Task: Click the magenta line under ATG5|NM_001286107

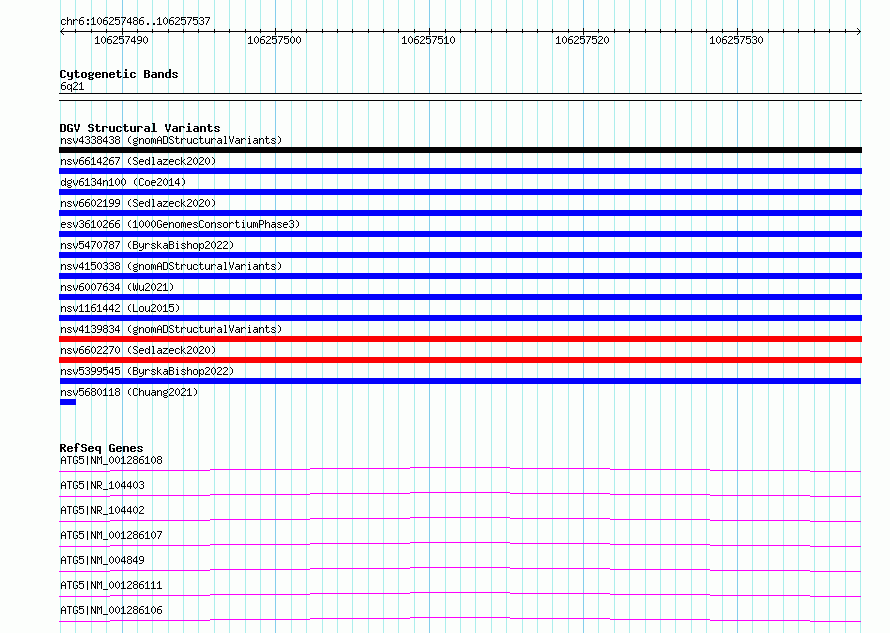Action: (460, 544)
